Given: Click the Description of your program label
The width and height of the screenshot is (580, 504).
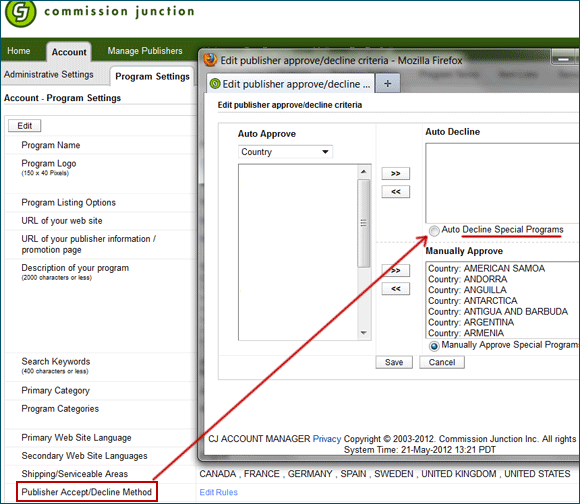Looking at the screenshot, I should pyautogui.click(x=75, y=268).
